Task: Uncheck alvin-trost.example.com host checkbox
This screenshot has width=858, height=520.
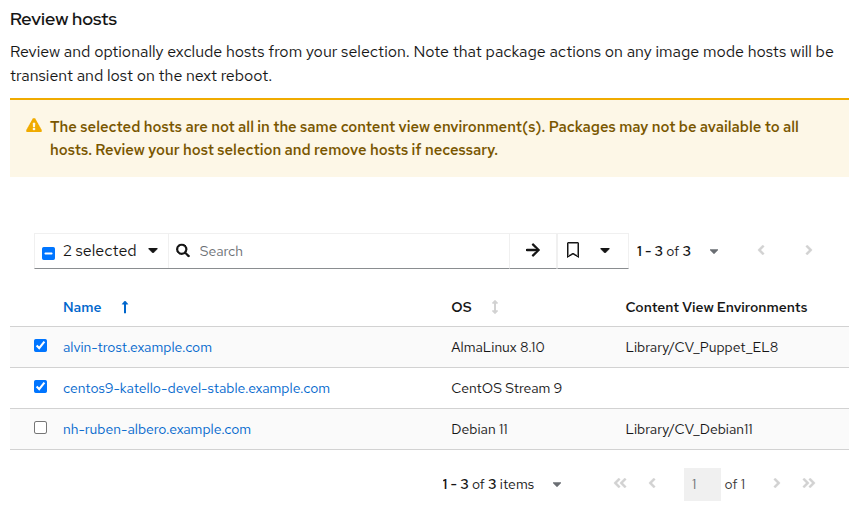Action: pyautogui.click(x=40, y=346)
